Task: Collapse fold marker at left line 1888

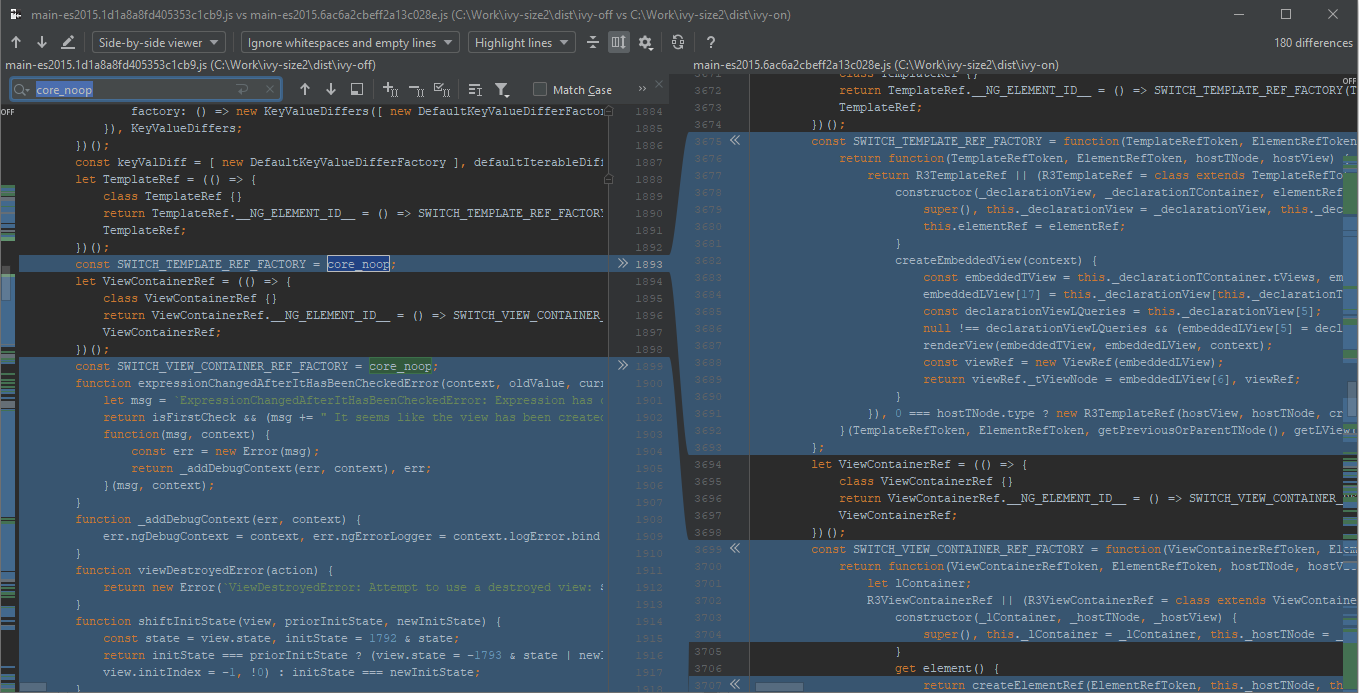Action: click(607, 179)
